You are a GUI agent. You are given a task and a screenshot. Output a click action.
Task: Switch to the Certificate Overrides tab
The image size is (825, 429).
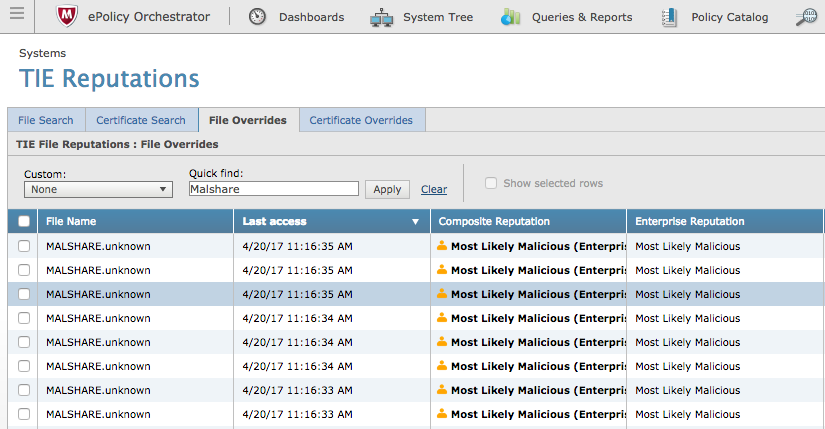click(361, 120)
